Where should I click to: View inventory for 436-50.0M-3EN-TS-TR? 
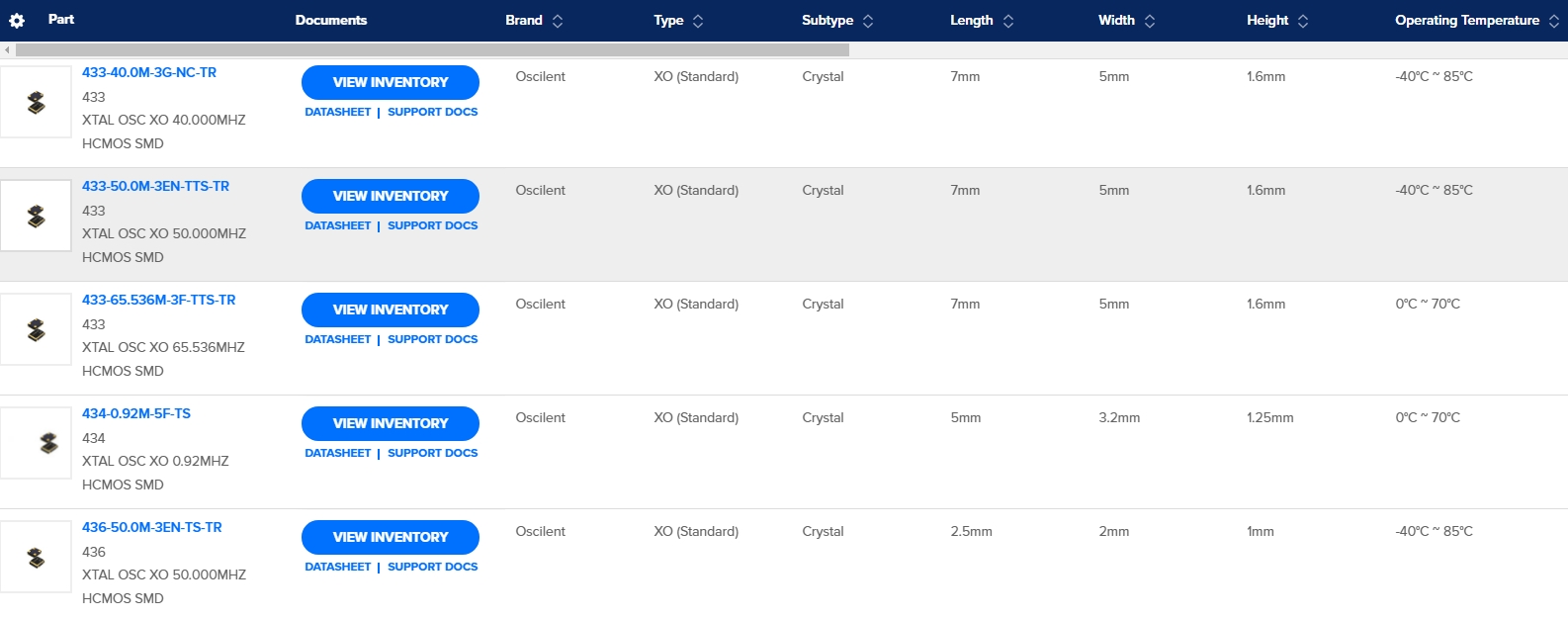tap(391, 537)
